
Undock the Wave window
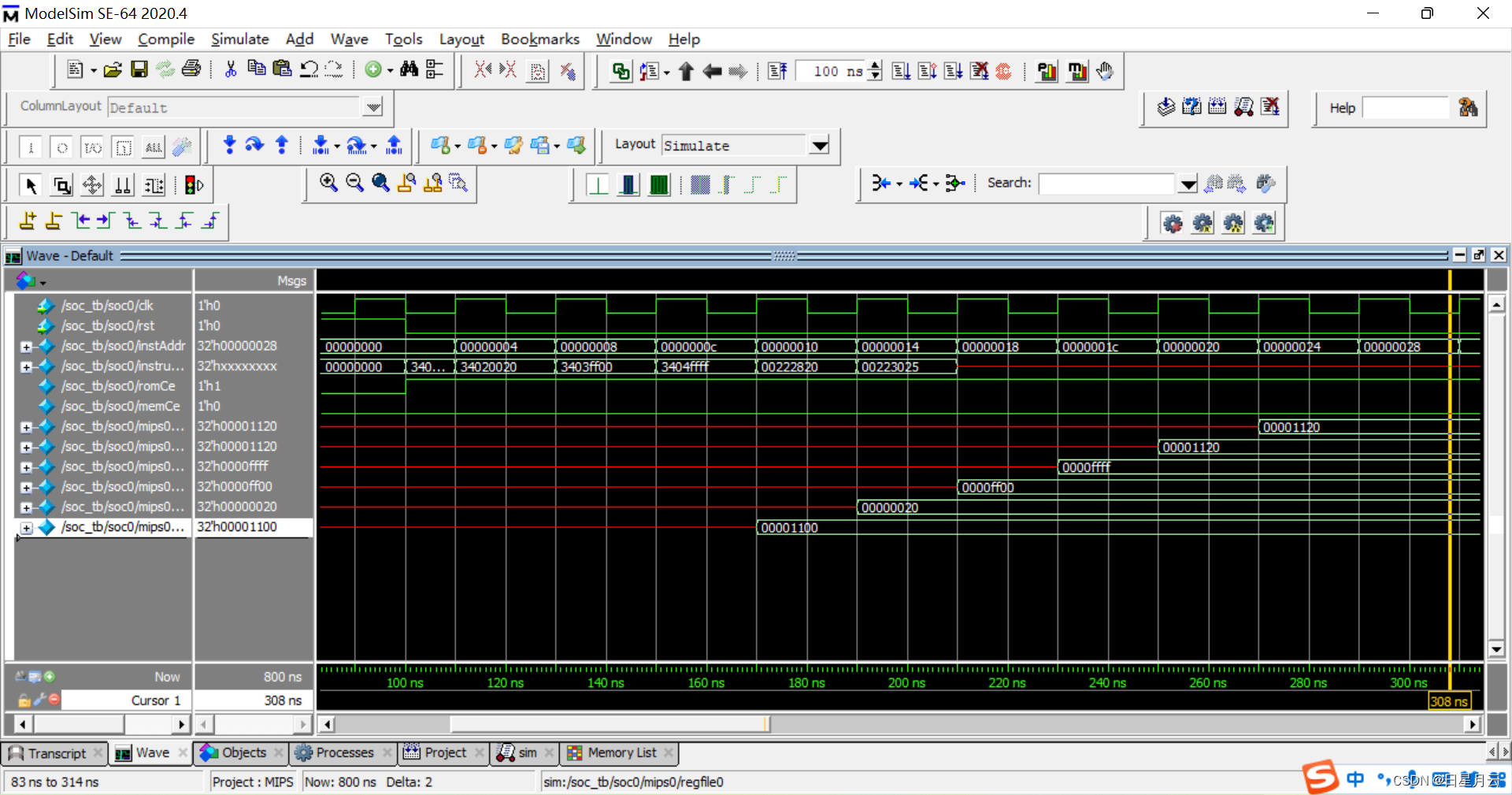point(1478,255)
